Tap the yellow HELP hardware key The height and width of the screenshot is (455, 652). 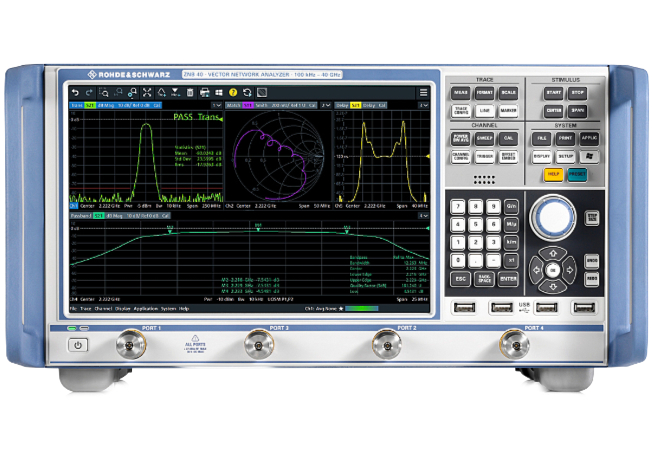[x=553, y=174]
